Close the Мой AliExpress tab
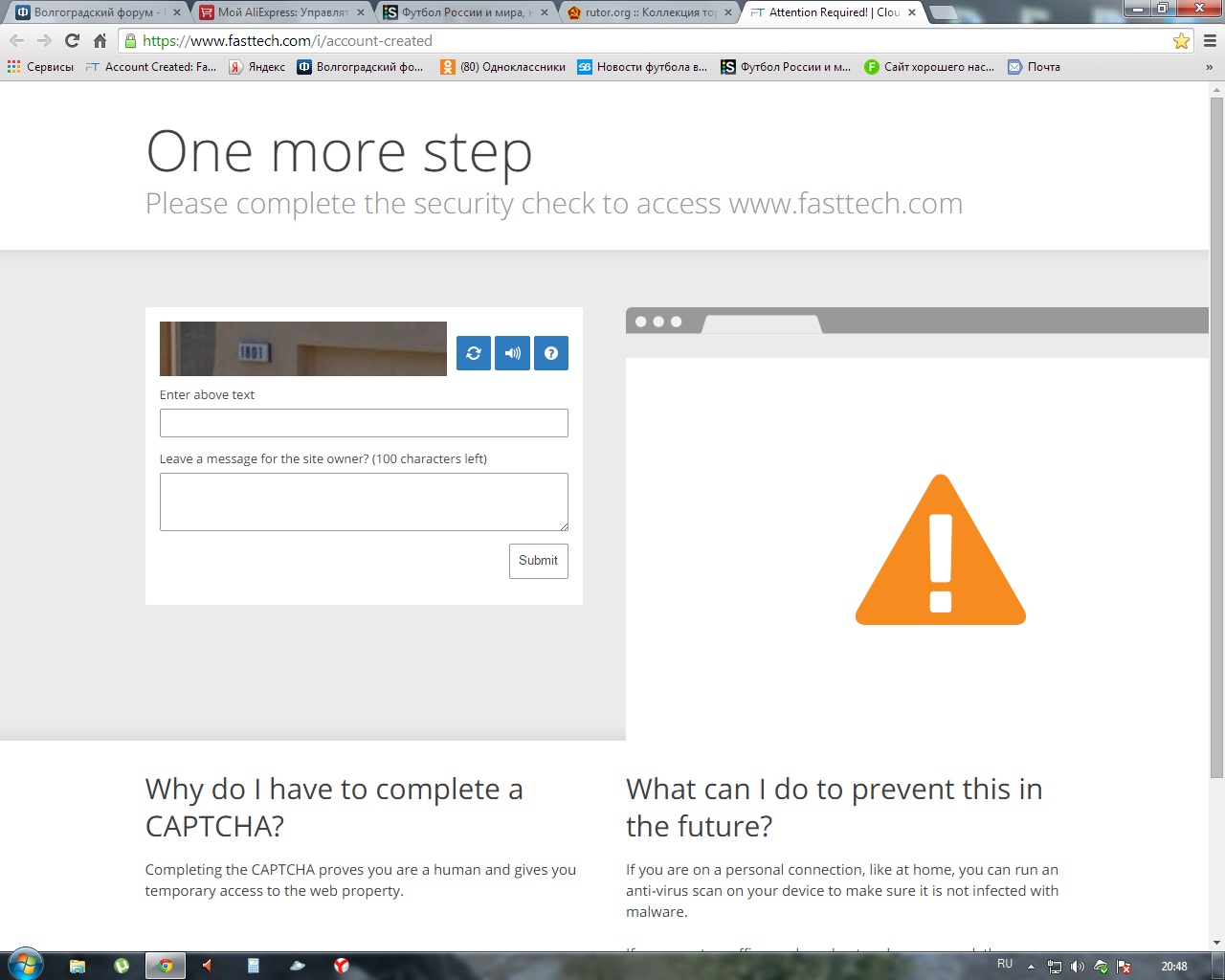This screenshot has width=1225, height=980. (361, 12)
